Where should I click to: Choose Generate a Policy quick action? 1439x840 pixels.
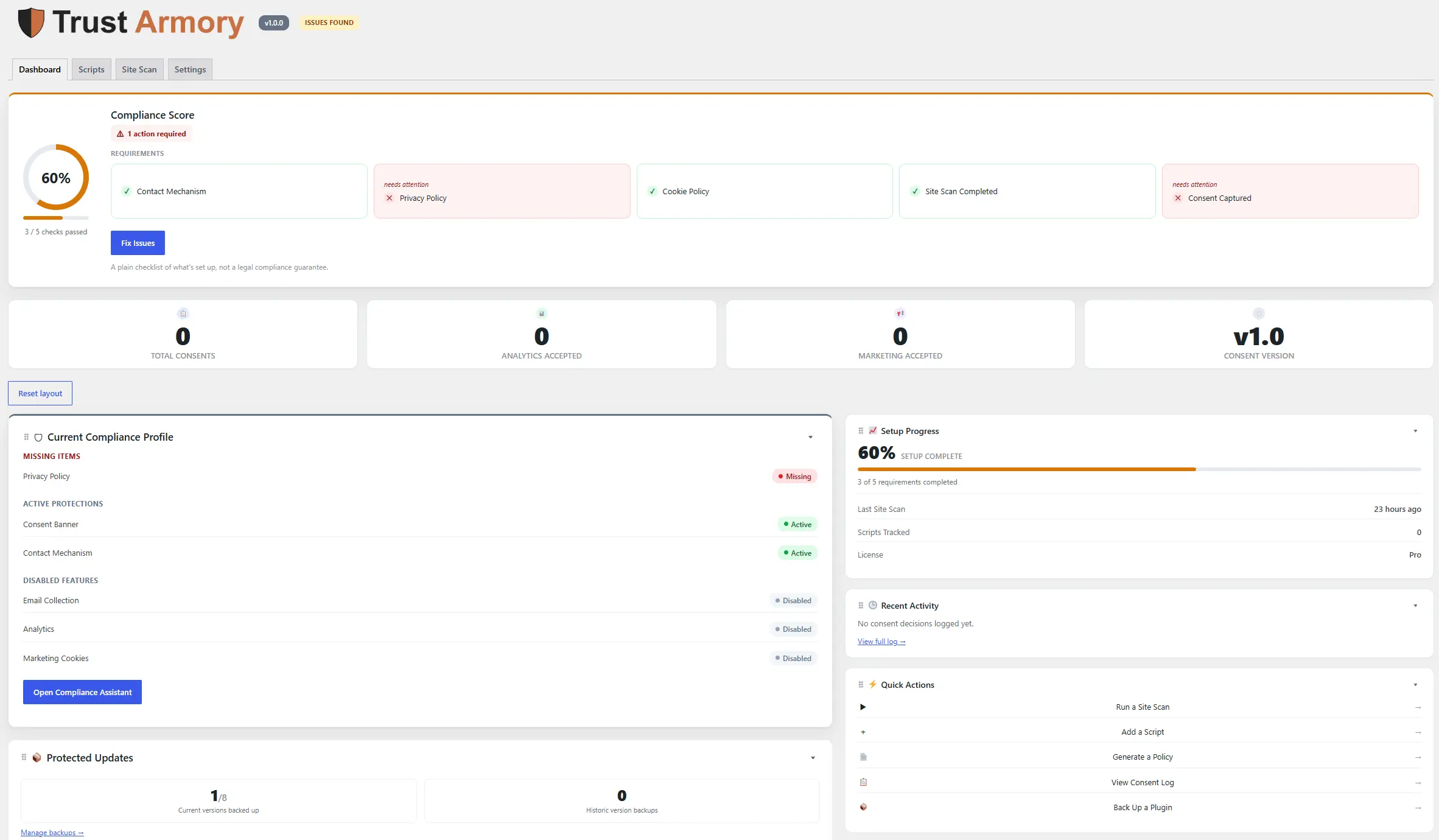point(1139,757)
